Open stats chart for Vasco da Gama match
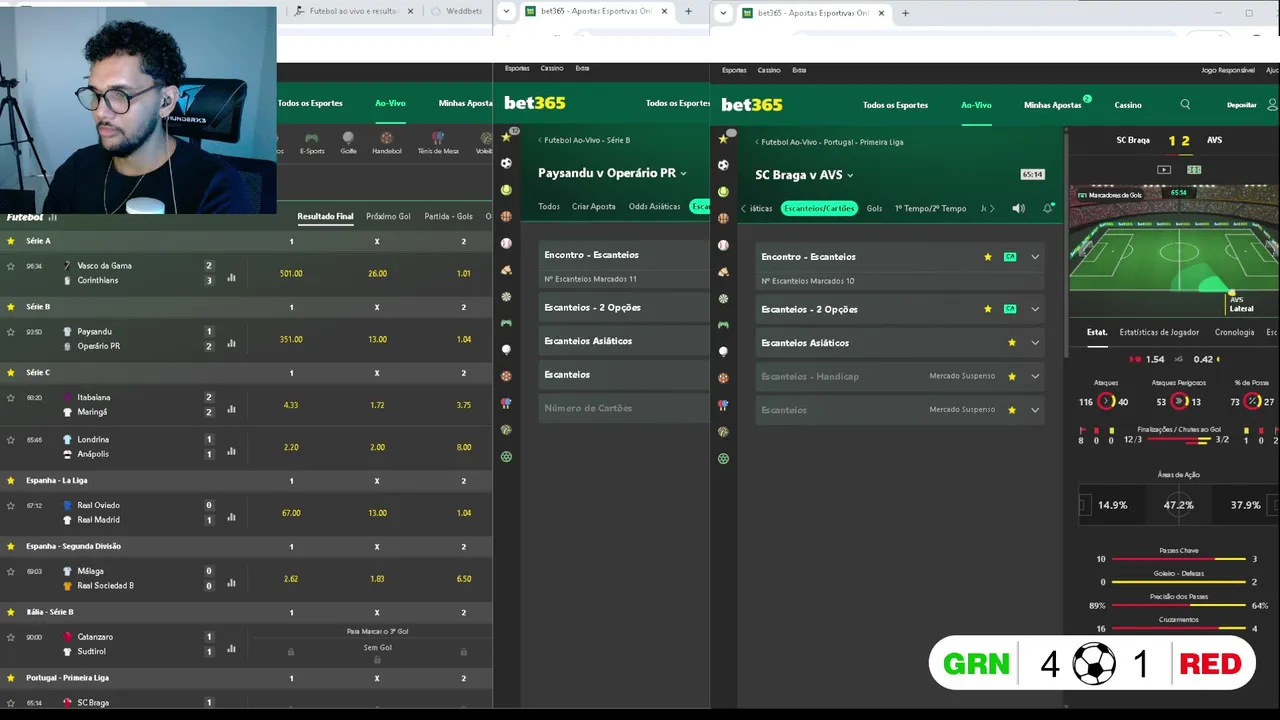 [x=231, y=277]
